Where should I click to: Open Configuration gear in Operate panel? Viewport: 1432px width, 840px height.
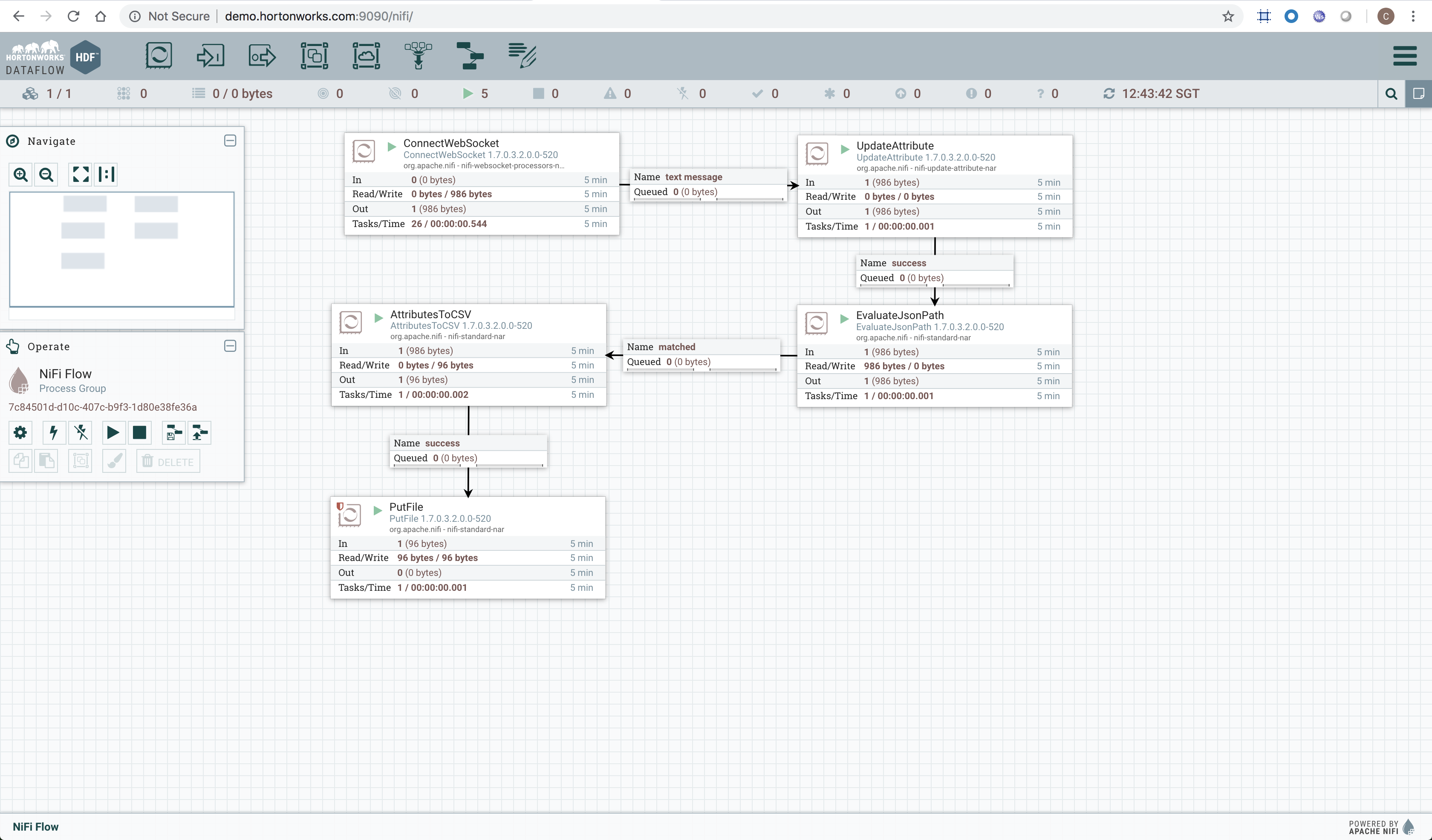pos(20,433)
